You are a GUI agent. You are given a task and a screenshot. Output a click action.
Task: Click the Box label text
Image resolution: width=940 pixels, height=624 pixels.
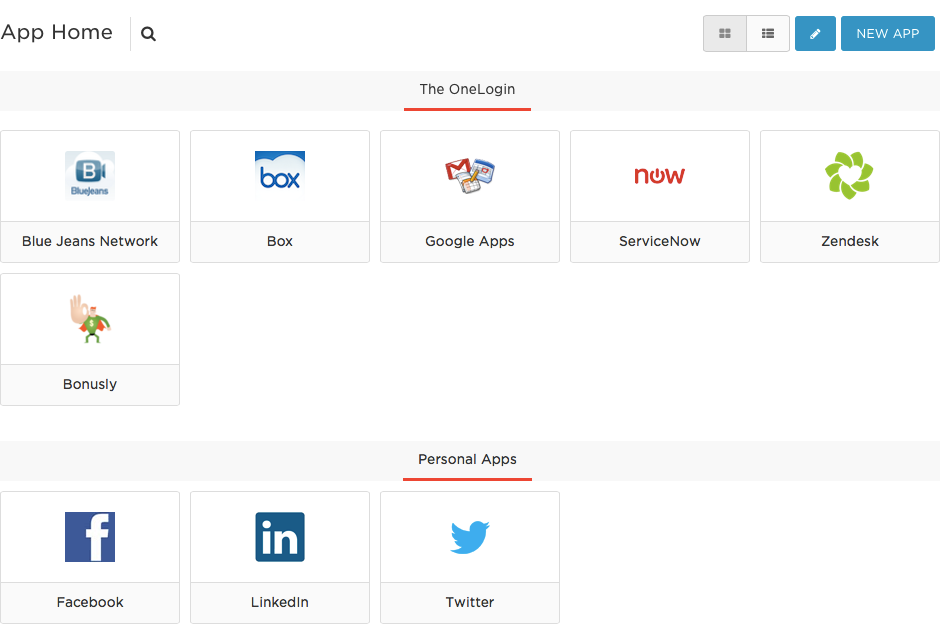point(280,242)
